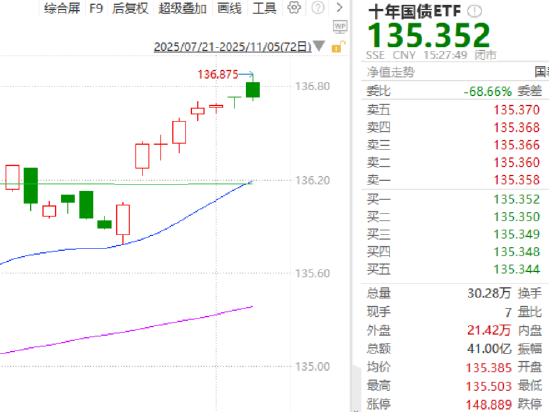Click the 卖一 price 135.358
The height and width of the screenshot is (412, 550).
(x=517, y=180)
